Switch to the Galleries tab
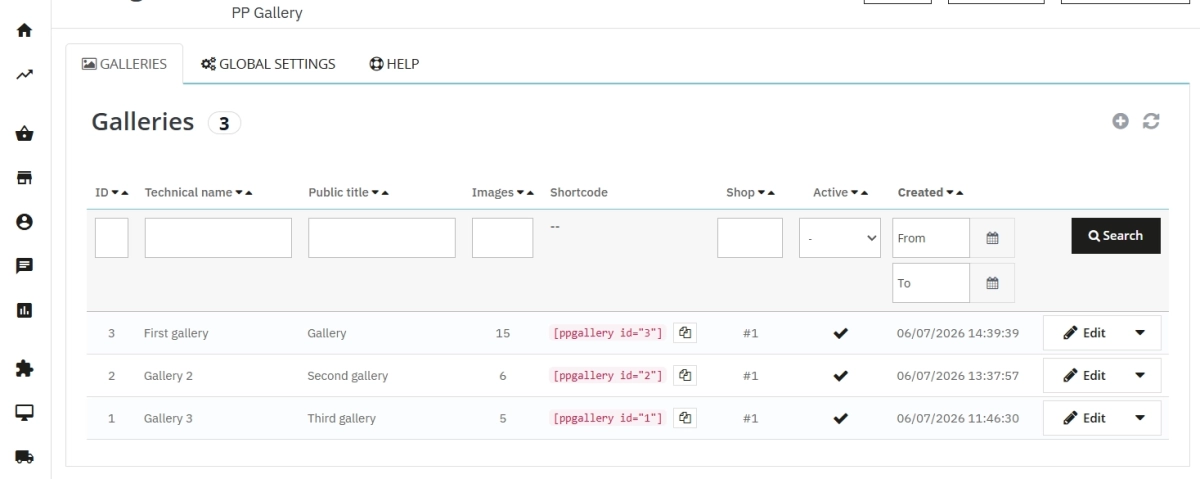This screenshot has width=1200, height=479. pyautogui.click(x=124, y=64)
